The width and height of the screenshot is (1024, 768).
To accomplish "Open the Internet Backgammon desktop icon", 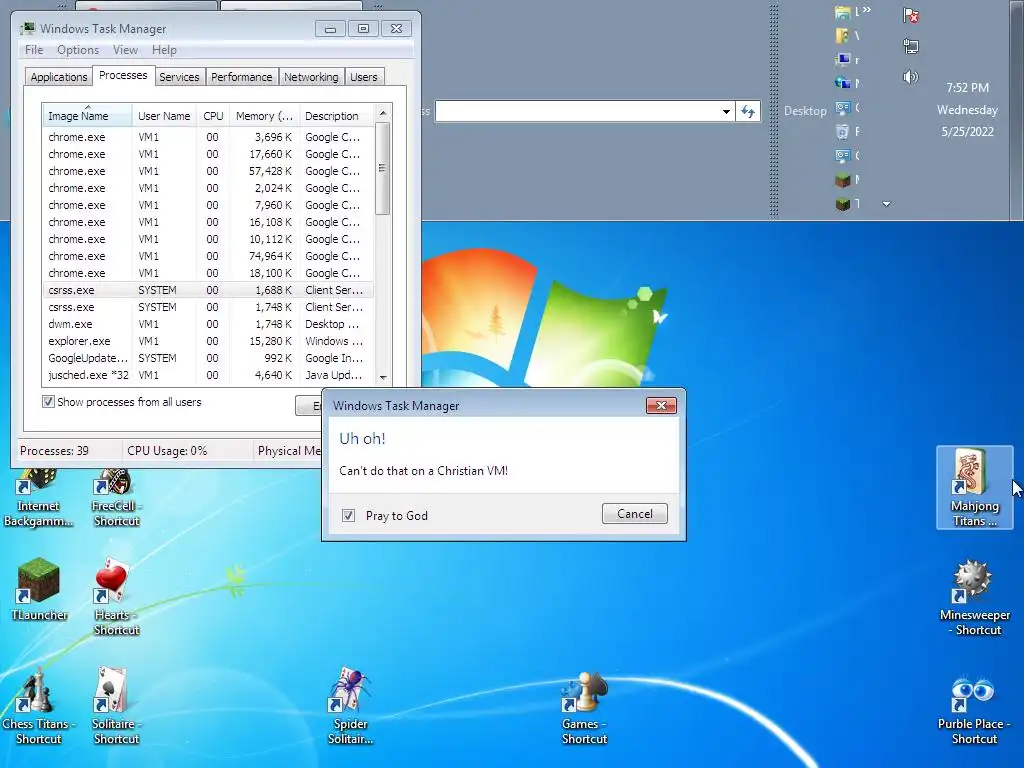I will tap(39, 498).
